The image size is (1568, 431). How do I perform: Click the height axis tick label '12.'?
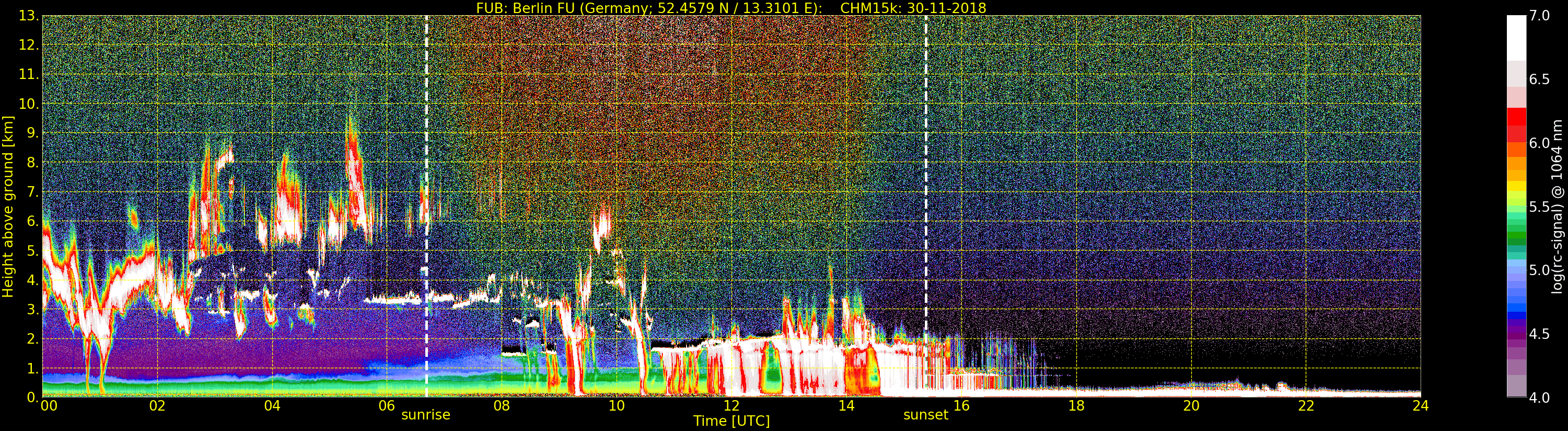click(29, 45)
